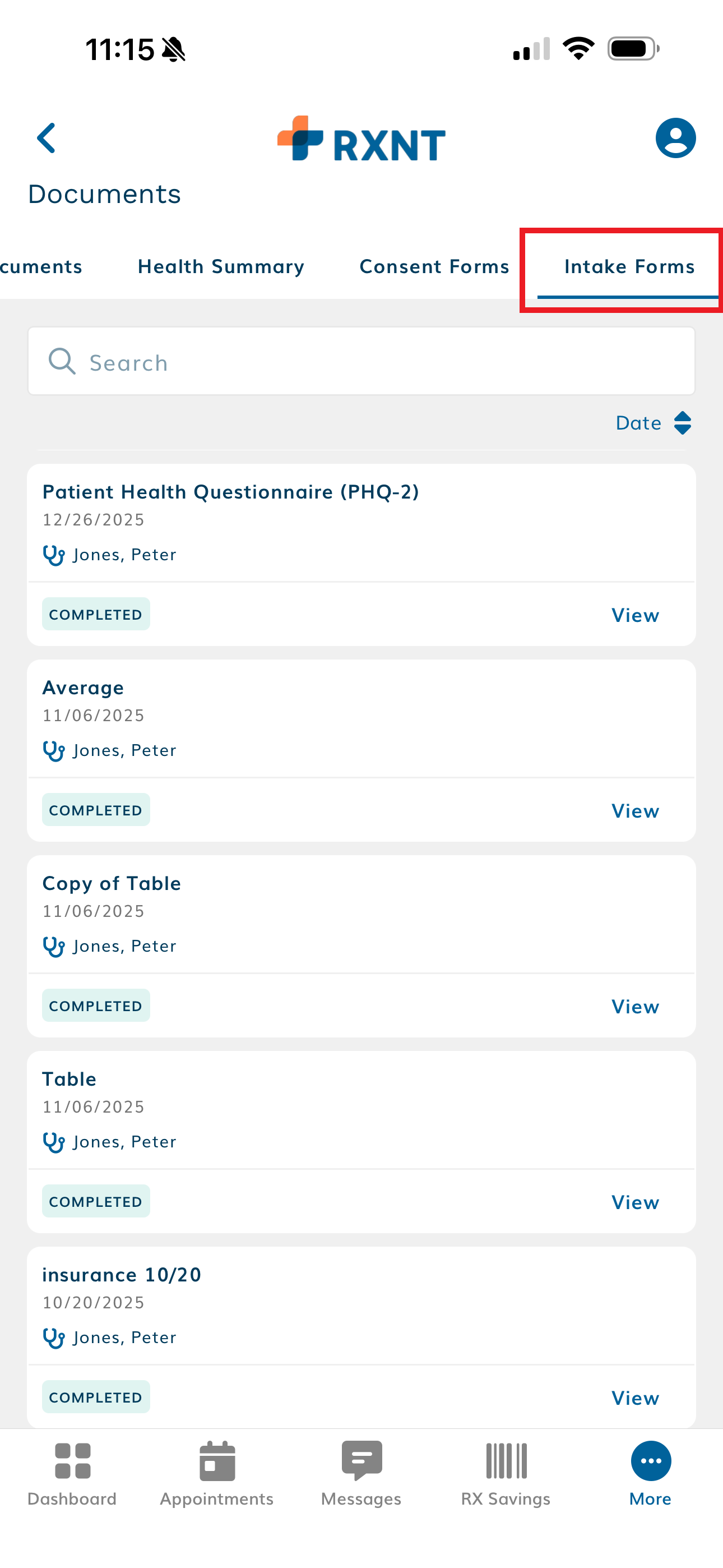
Task: Switch to the Health Summary tab
Action: pyautogui.click(x=221, y=266)
